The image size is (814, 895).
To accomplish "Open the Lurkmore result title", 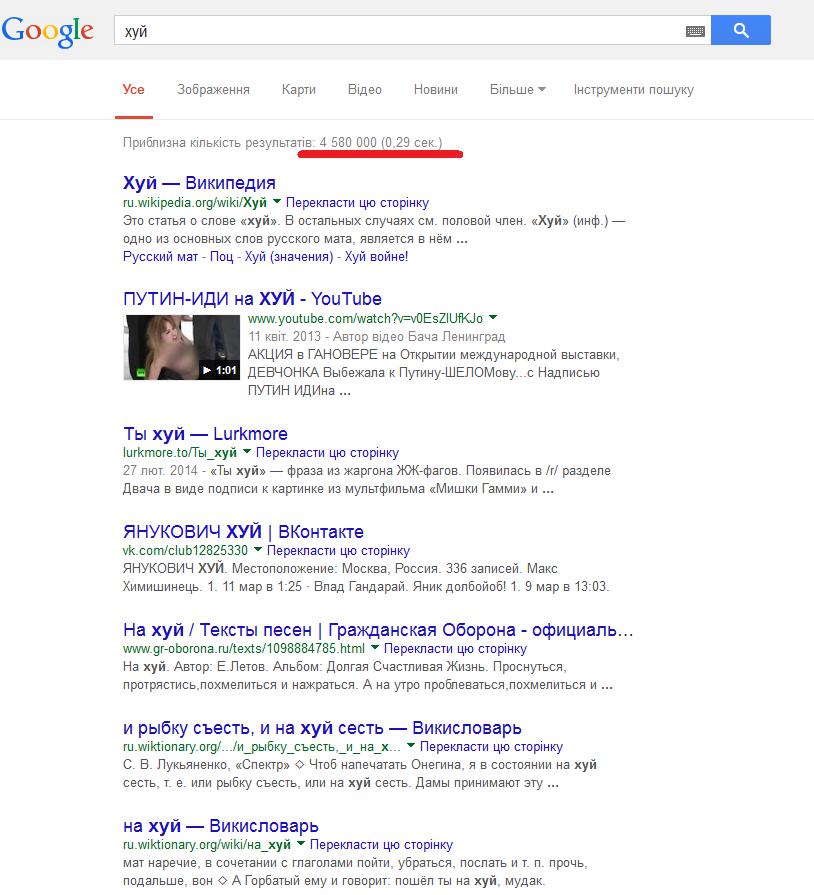I will [205, 434].
